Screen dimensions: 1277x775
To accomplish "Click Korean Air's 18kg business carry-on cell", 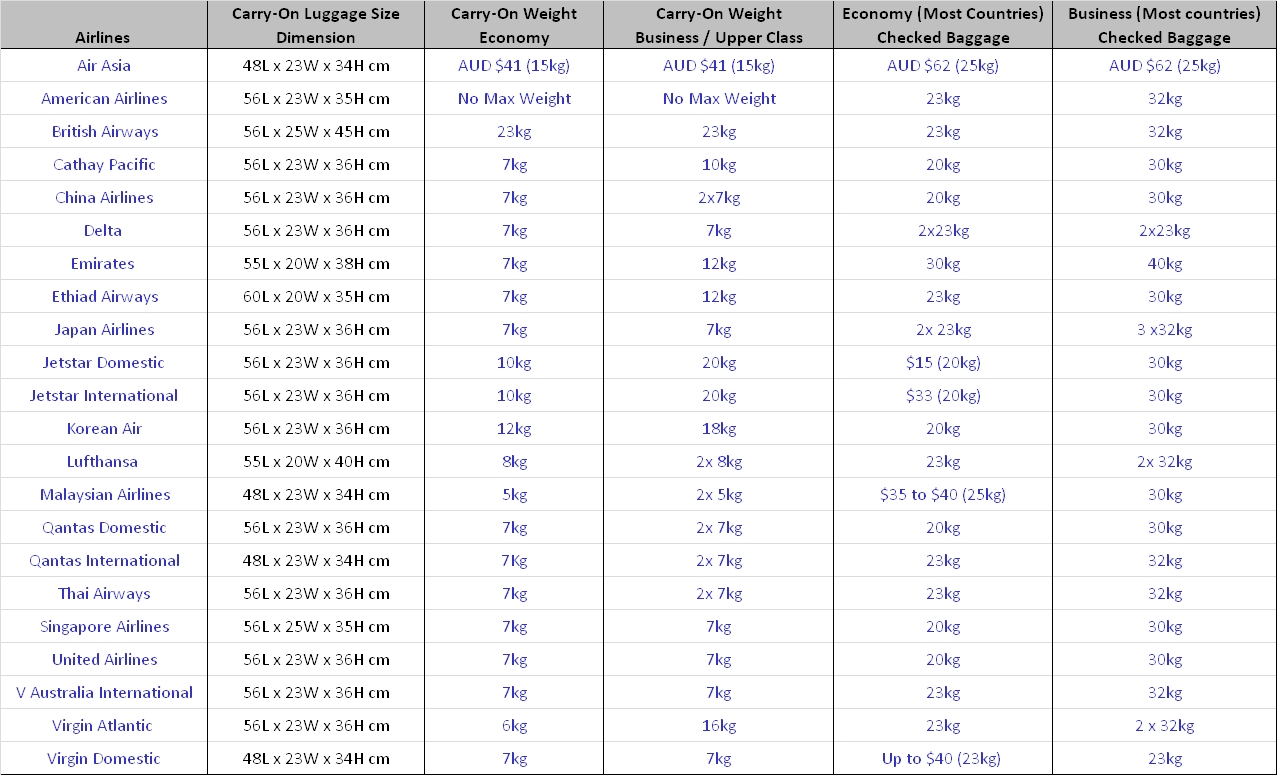I will click(x=719, y=429).
